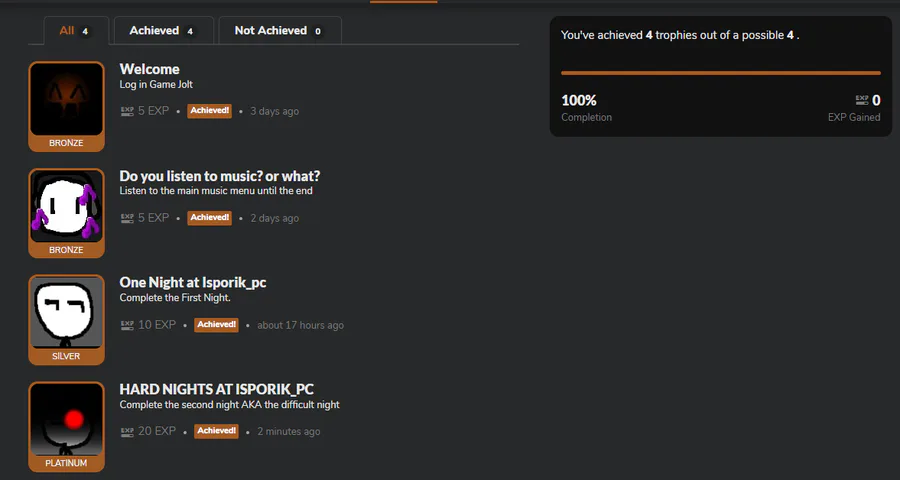The image size is (900, 480).
Task: Click the One Night at Isporik_pc title
Action: (193, 283)
